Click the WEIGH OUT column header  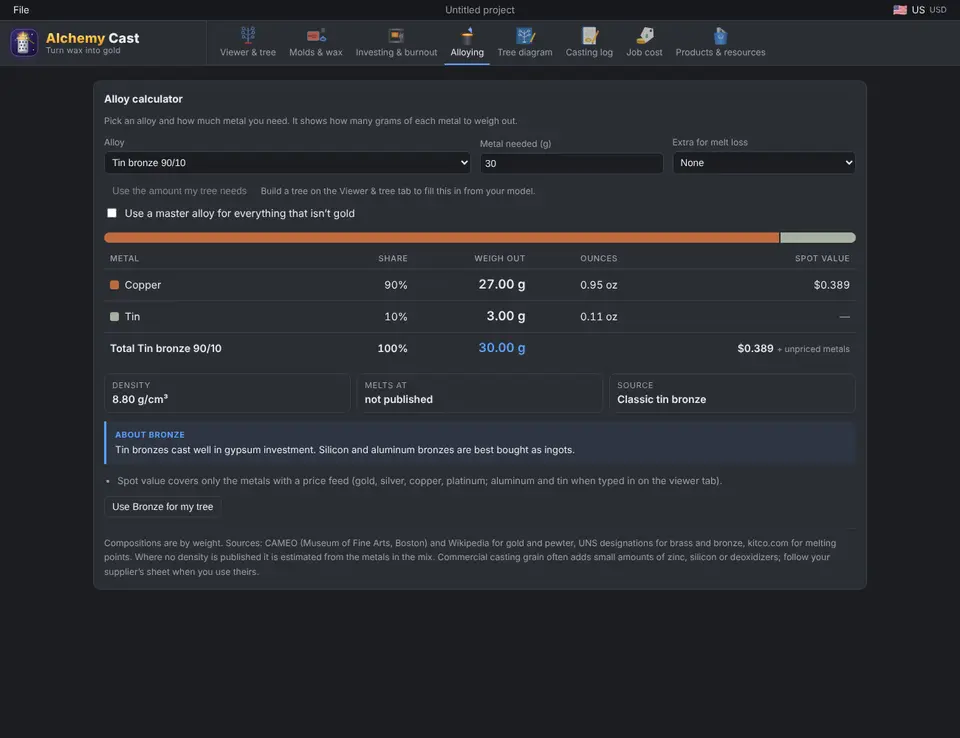pos(500,258)
